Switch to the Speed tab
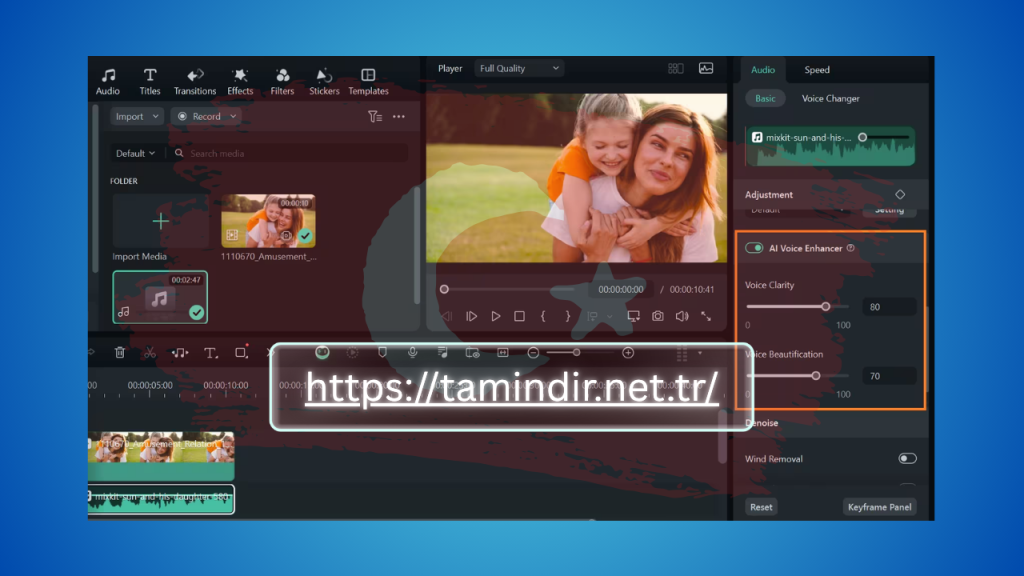The height and width of the screenshot is (576, 1024). (816, 70)
